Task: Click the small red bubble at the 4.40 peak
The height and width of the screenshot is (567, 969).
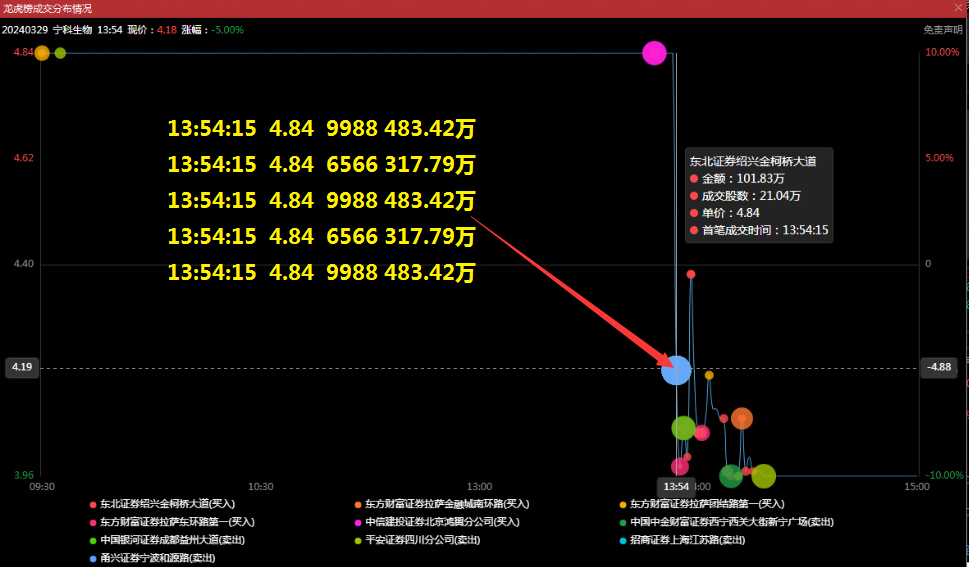Action: 691,275
